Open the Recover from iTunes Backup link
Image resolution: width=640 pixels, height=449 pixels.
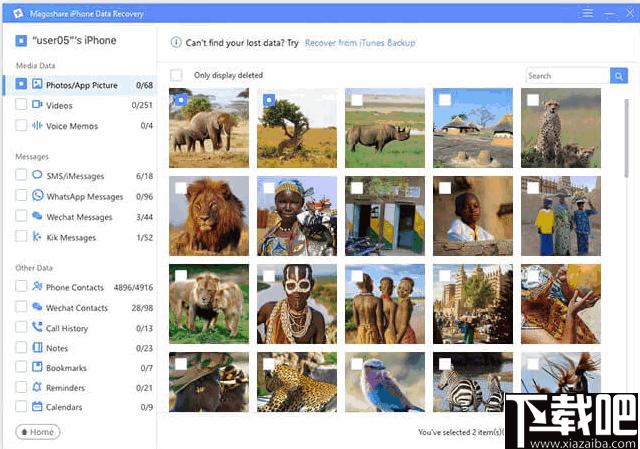tap(360, 43)
